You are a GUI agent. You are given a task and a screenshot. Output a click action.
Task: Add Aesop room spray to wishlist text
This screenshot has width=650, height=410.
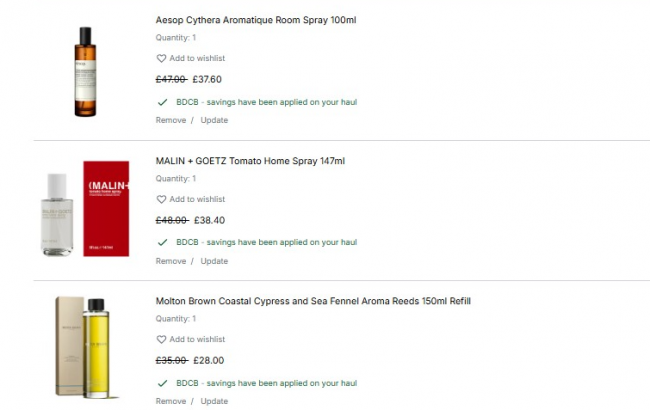197,59
